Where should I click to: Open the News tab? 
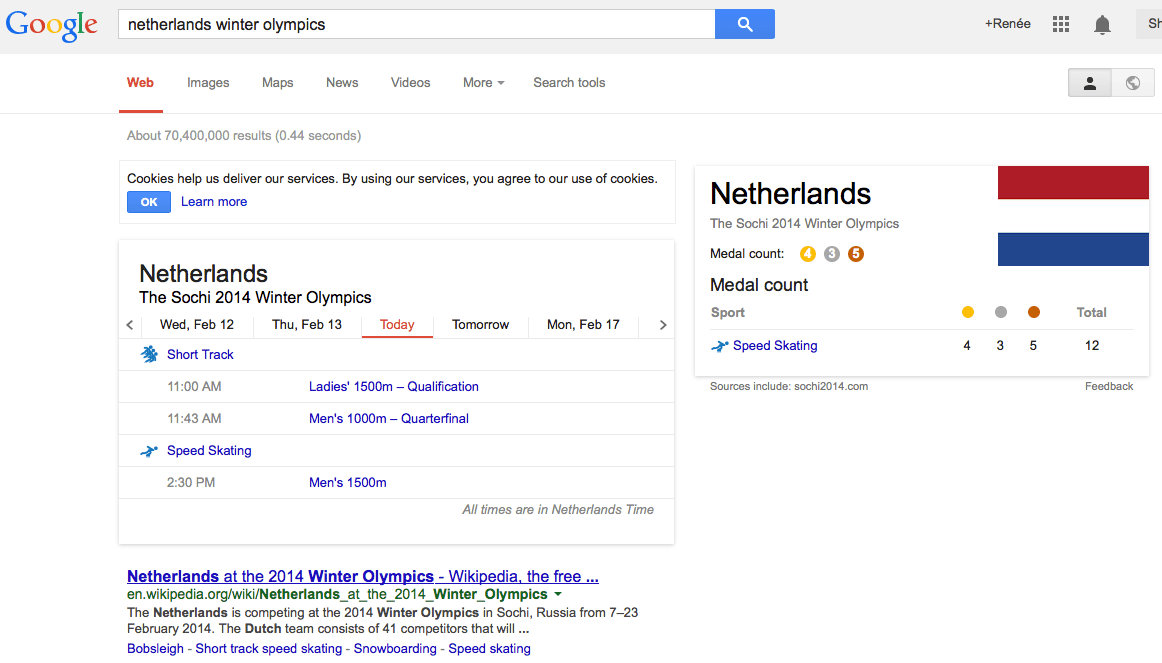point(342,82)
